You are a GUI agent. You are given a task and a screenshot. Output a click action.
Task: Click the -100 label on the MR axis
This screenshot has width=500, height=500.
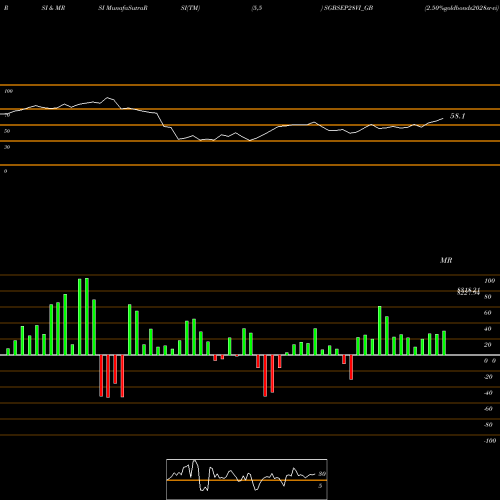click(x=490, y=441)
